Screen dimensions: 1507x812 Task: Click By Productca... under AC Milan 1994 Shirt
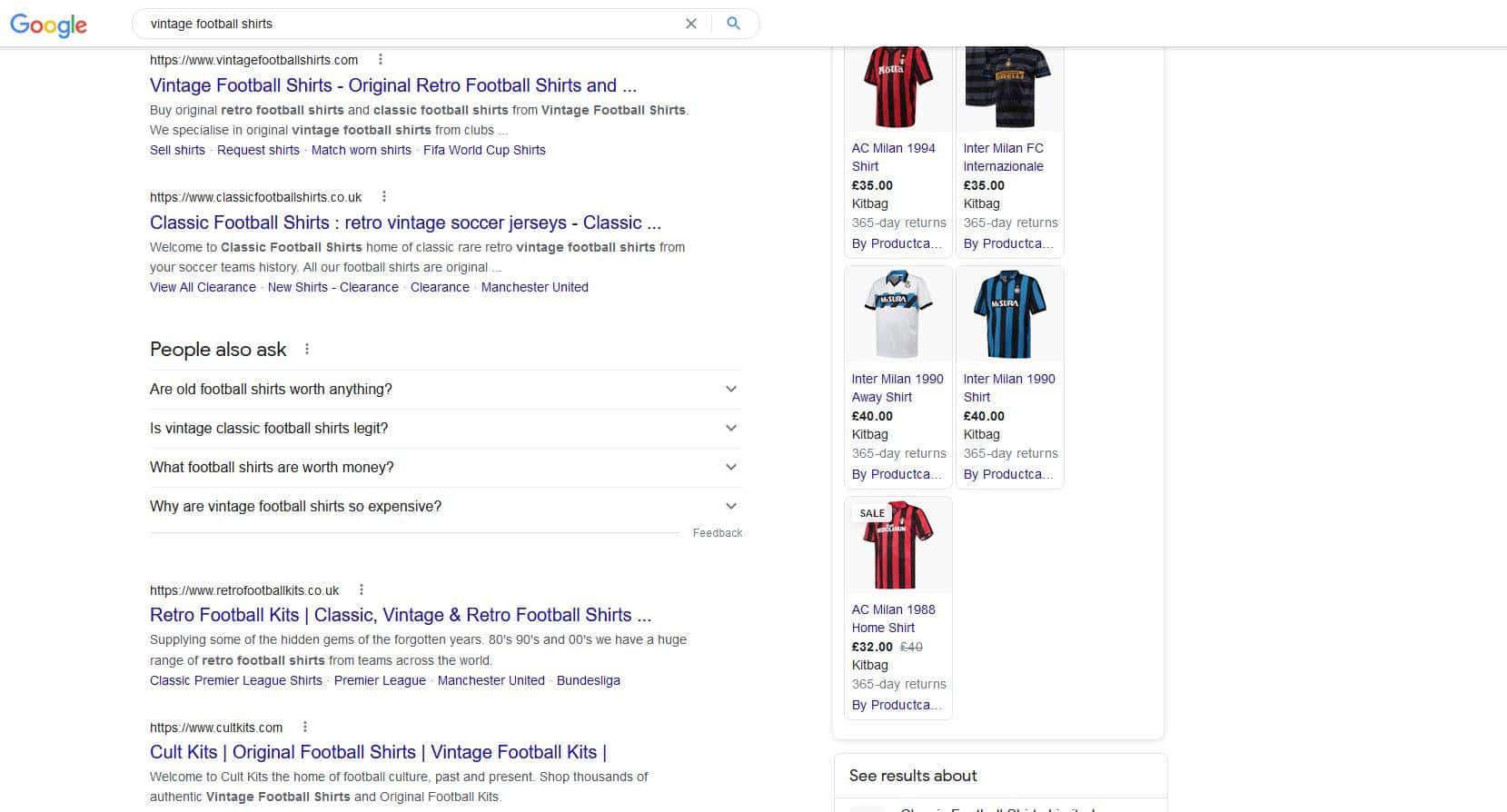(x=897, y=243)
